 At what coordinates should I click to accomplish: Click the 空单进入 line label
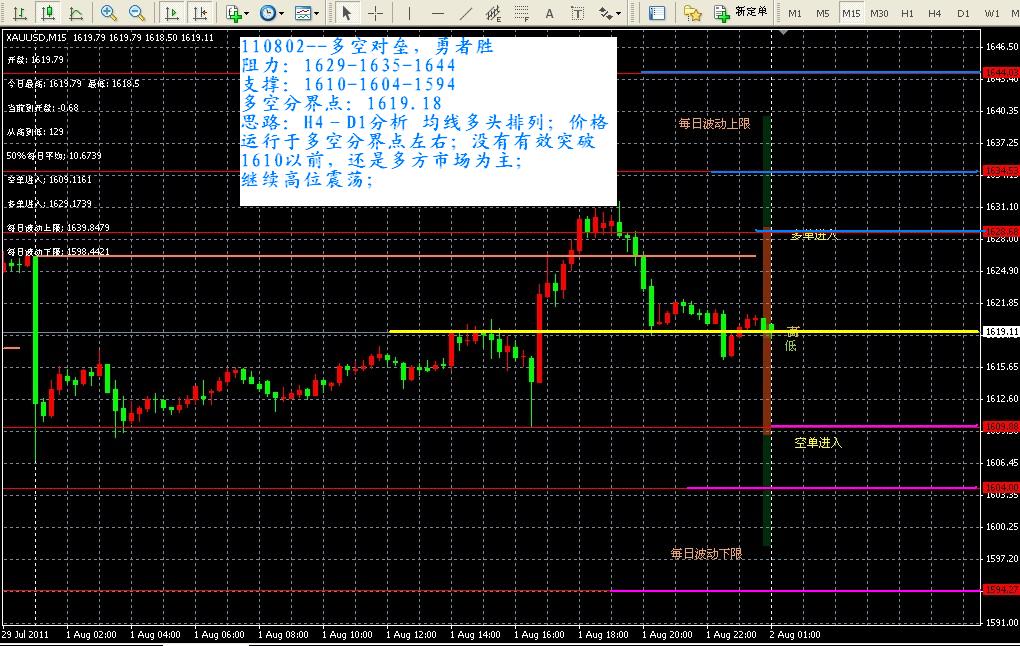818,443
